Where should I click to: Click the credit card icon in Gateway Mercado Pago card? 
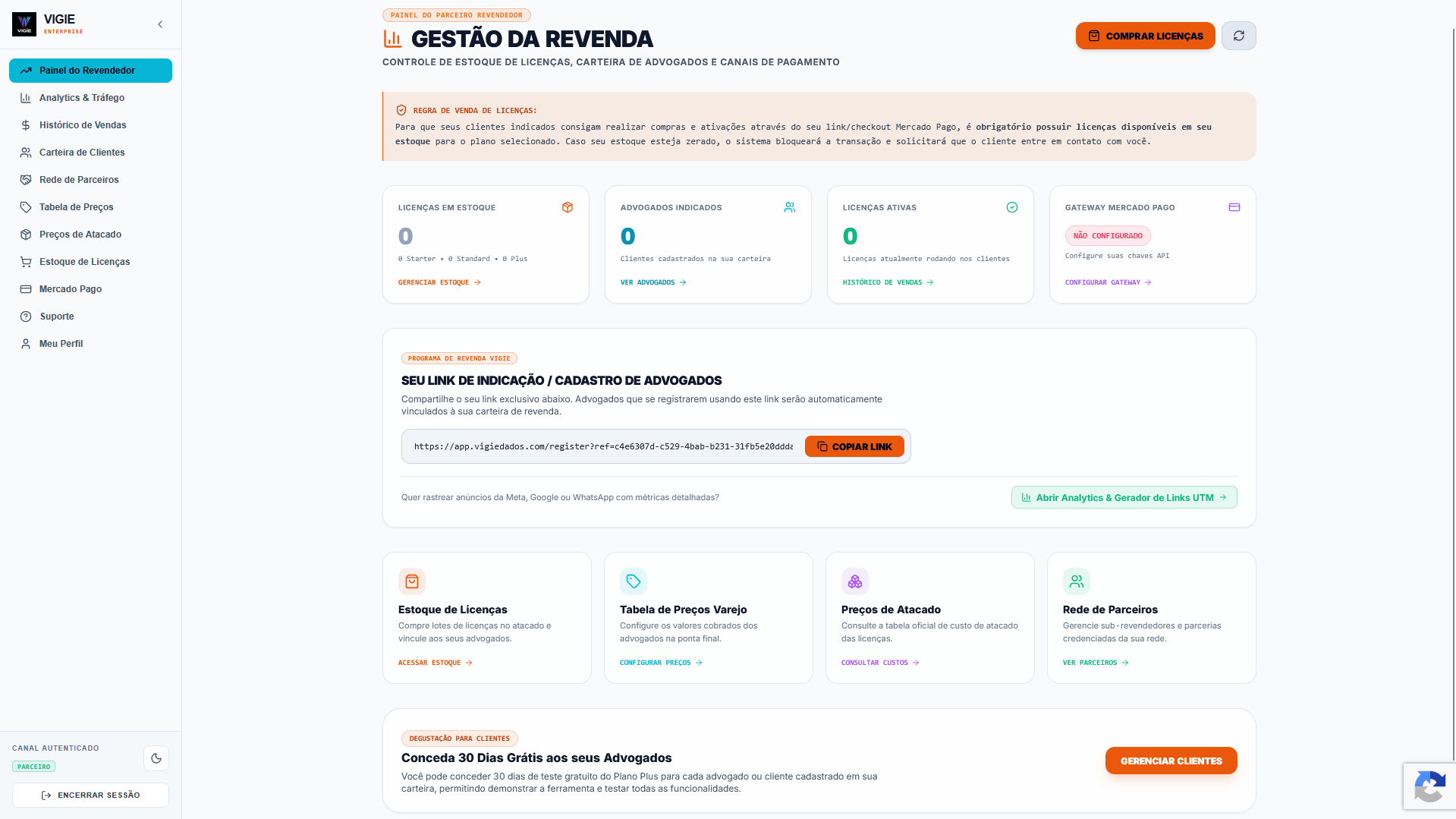(1234, 207)
